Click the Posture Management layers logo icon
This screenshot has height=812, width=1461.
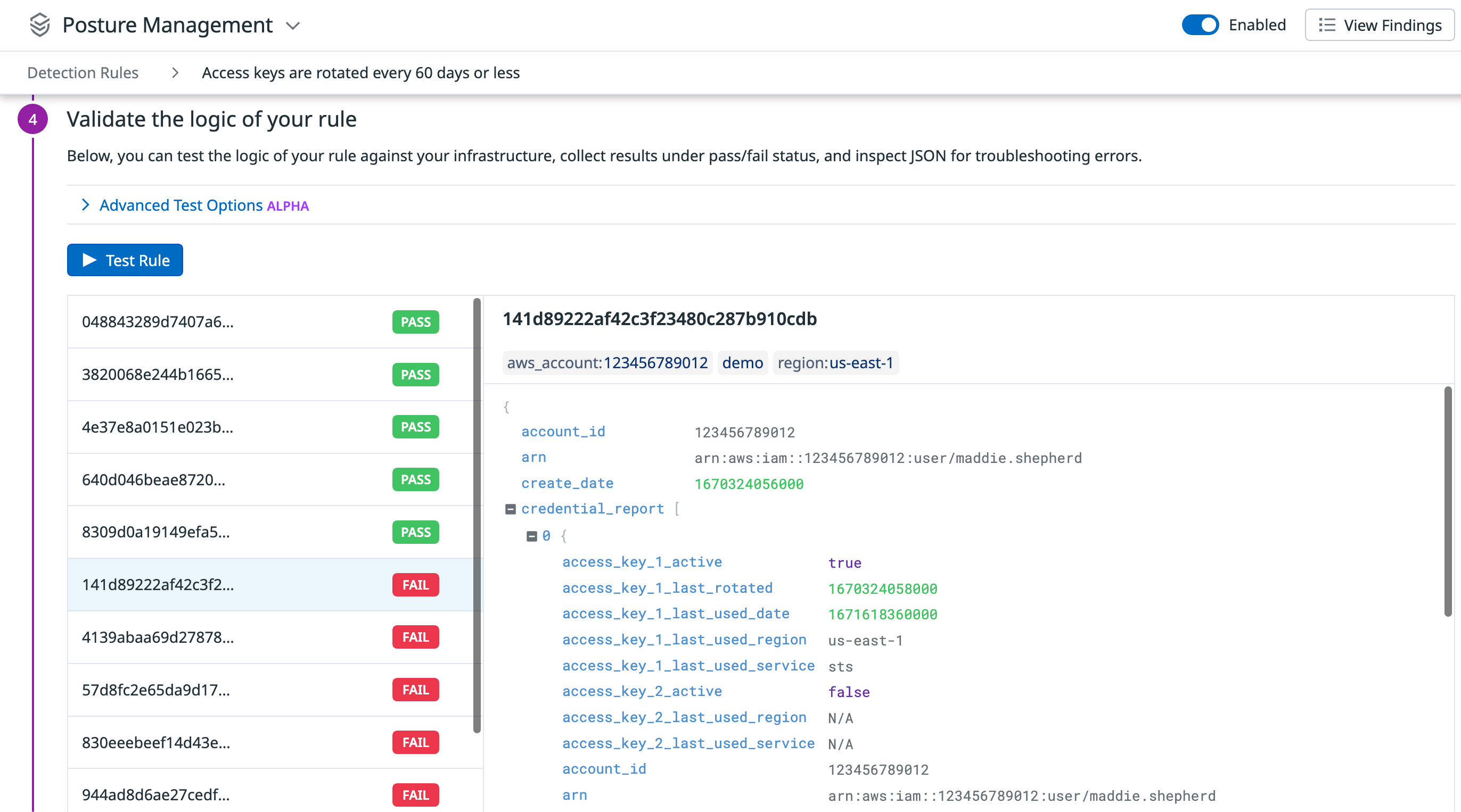pyautogui.click(x=39, y=24)
